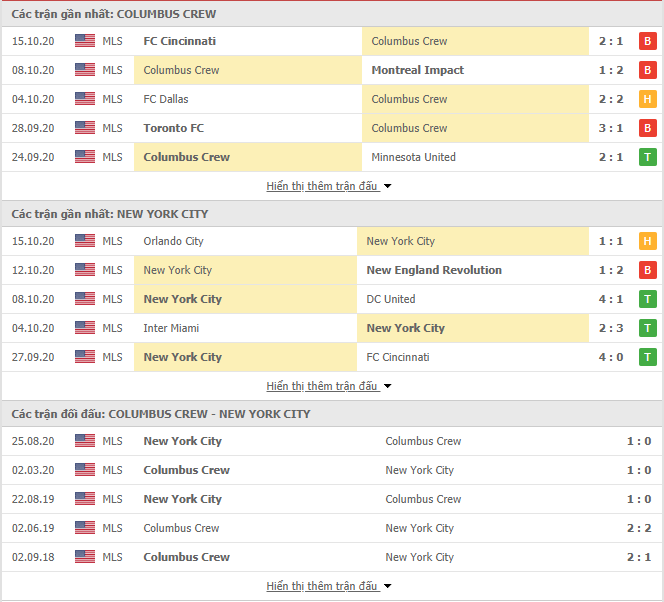The image size is (664, 602).
Task: Select the Inter Miami team name
Action: point(171,328)
